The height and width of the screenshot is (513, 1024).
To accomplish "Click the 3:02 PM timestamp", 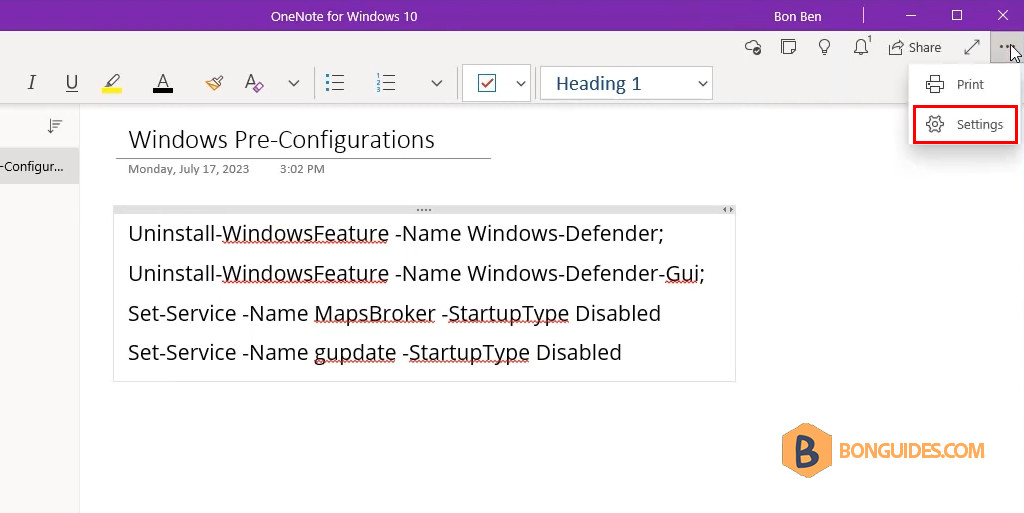I will (302, 169).
